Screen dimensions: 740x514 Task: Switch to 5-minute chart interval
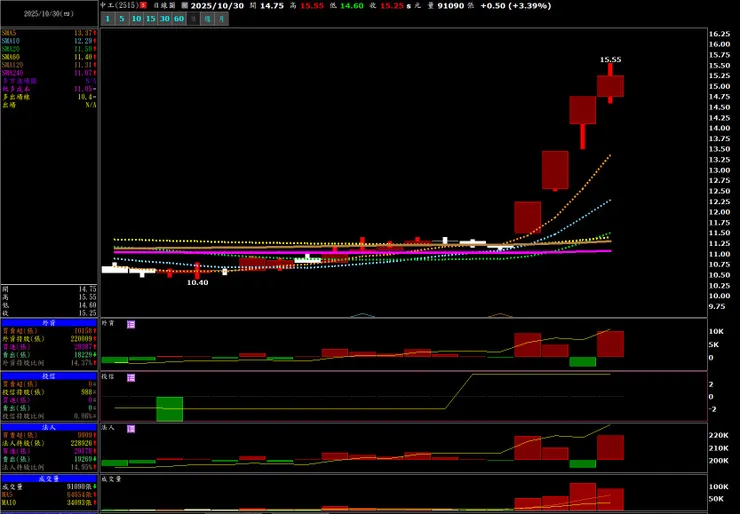122,19
